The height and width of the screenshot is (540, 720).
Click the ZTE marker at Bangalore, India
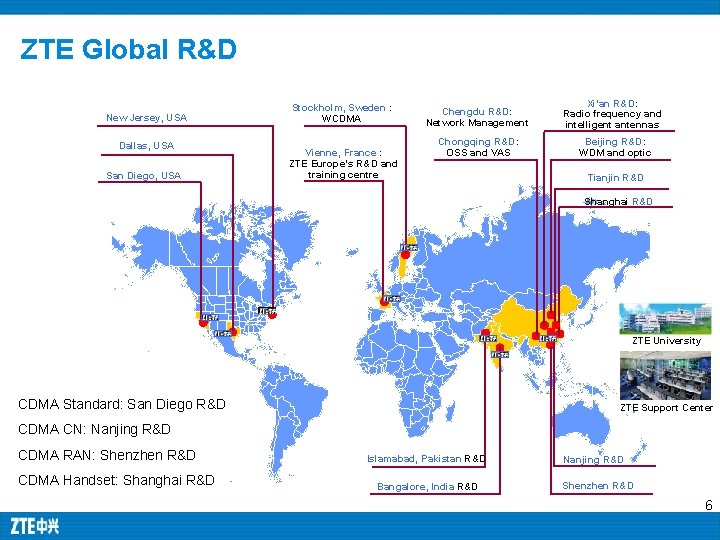500,354
